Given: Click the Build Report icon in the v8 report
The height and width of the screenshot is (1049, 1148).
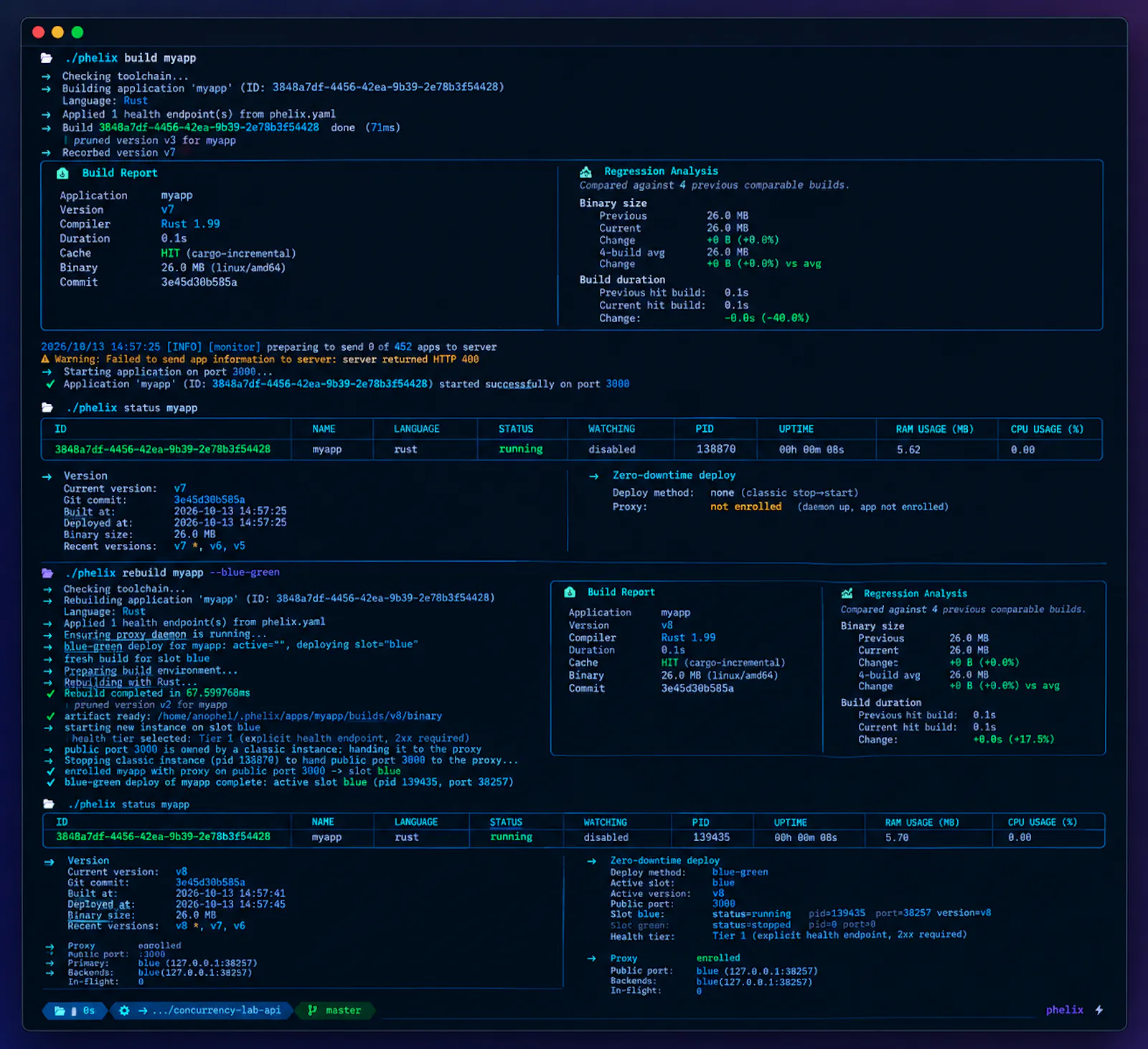Looking at the screenshot, I should pos(570,592).
